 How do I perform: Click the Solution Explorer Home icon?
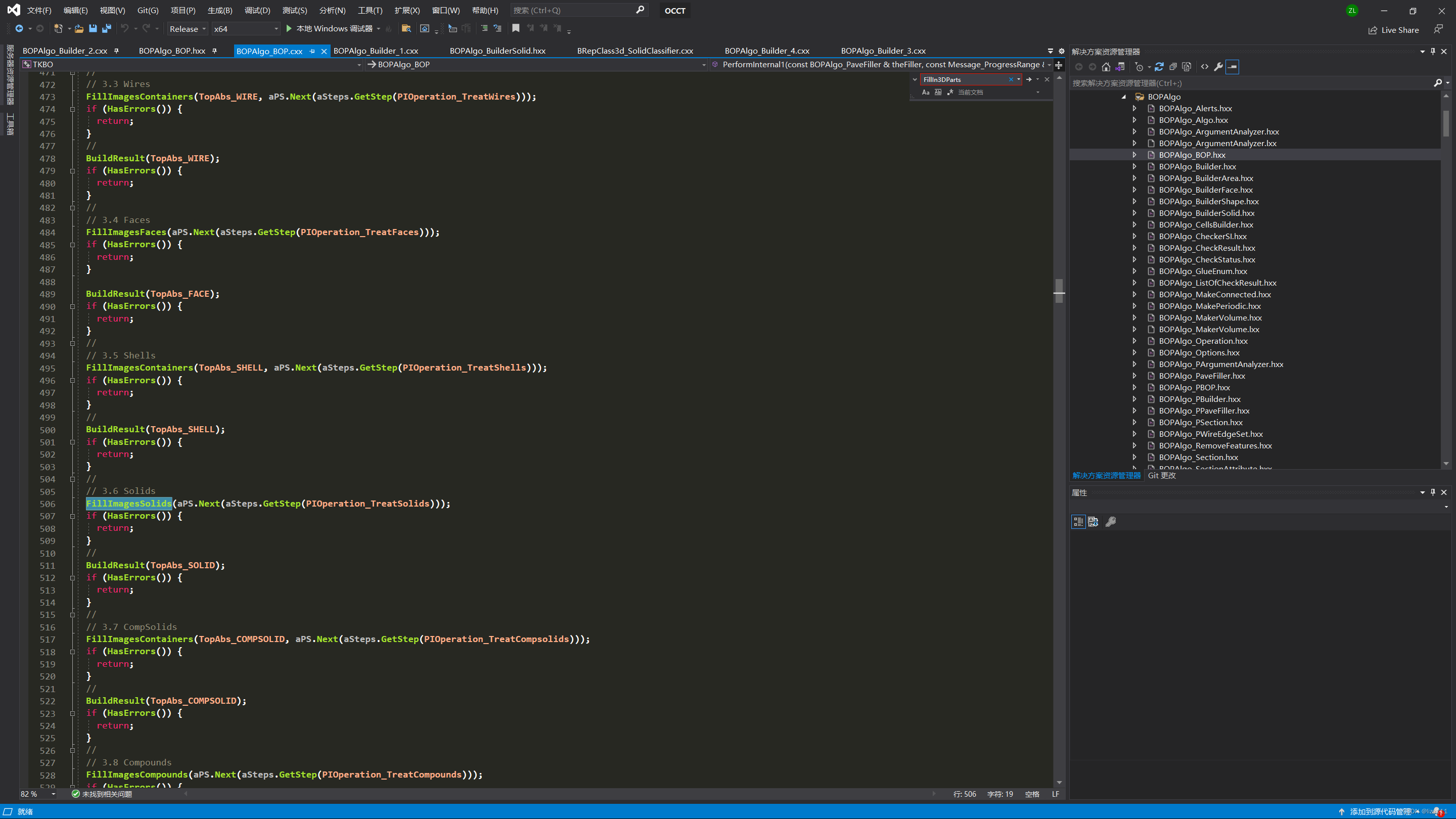[1106, 67]
